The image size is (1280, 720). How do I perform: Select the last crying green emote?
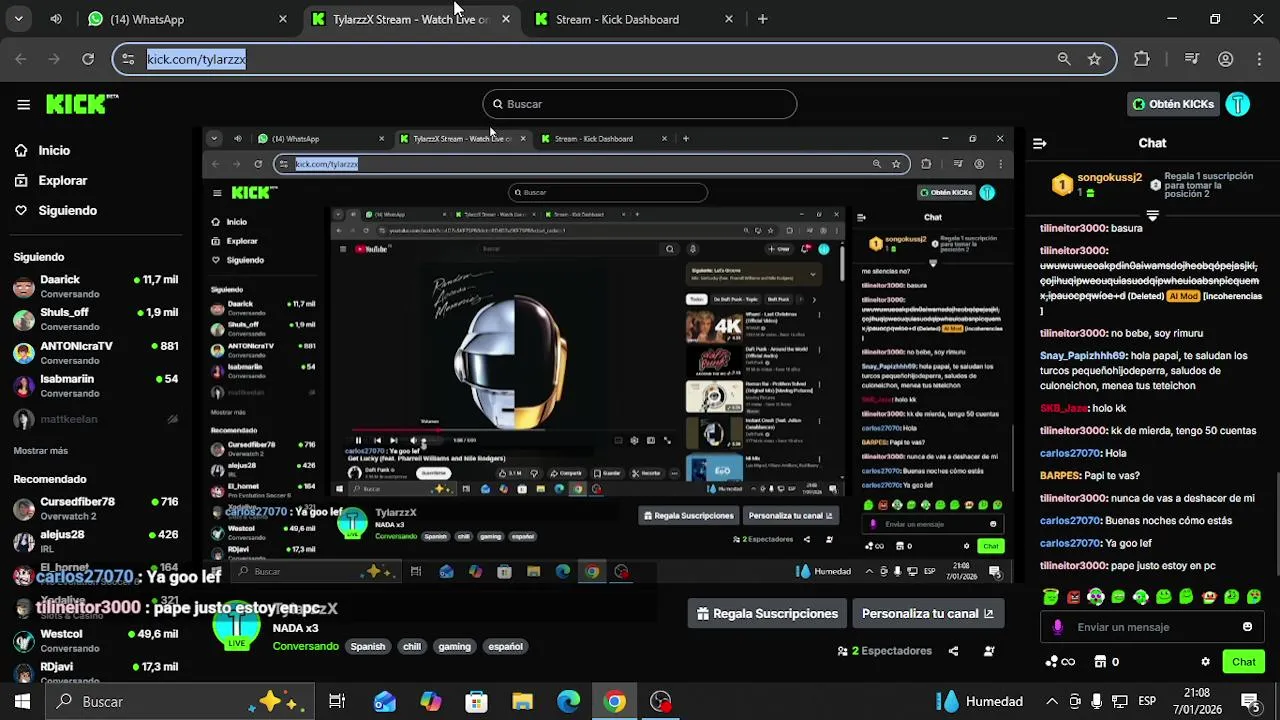pos(1254,597)
